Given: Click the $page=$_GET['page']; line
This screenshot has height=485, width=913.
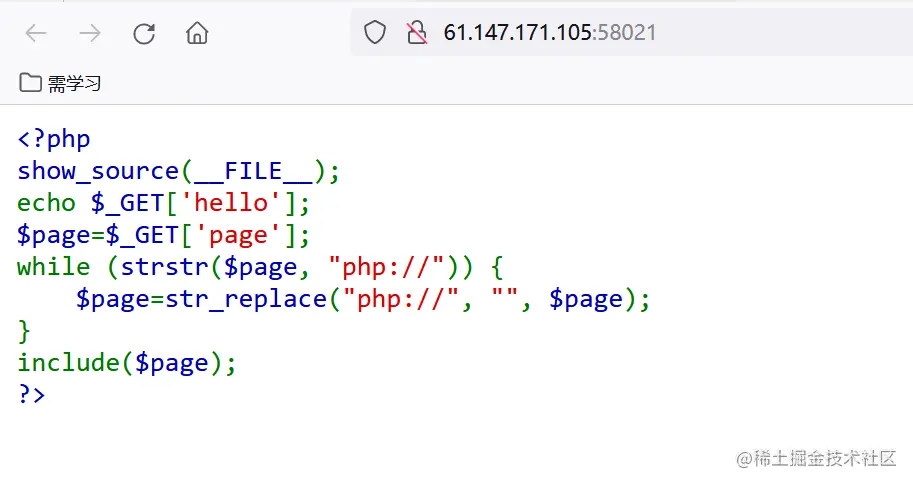Looking at the screenshot, I should coord(164,235).
